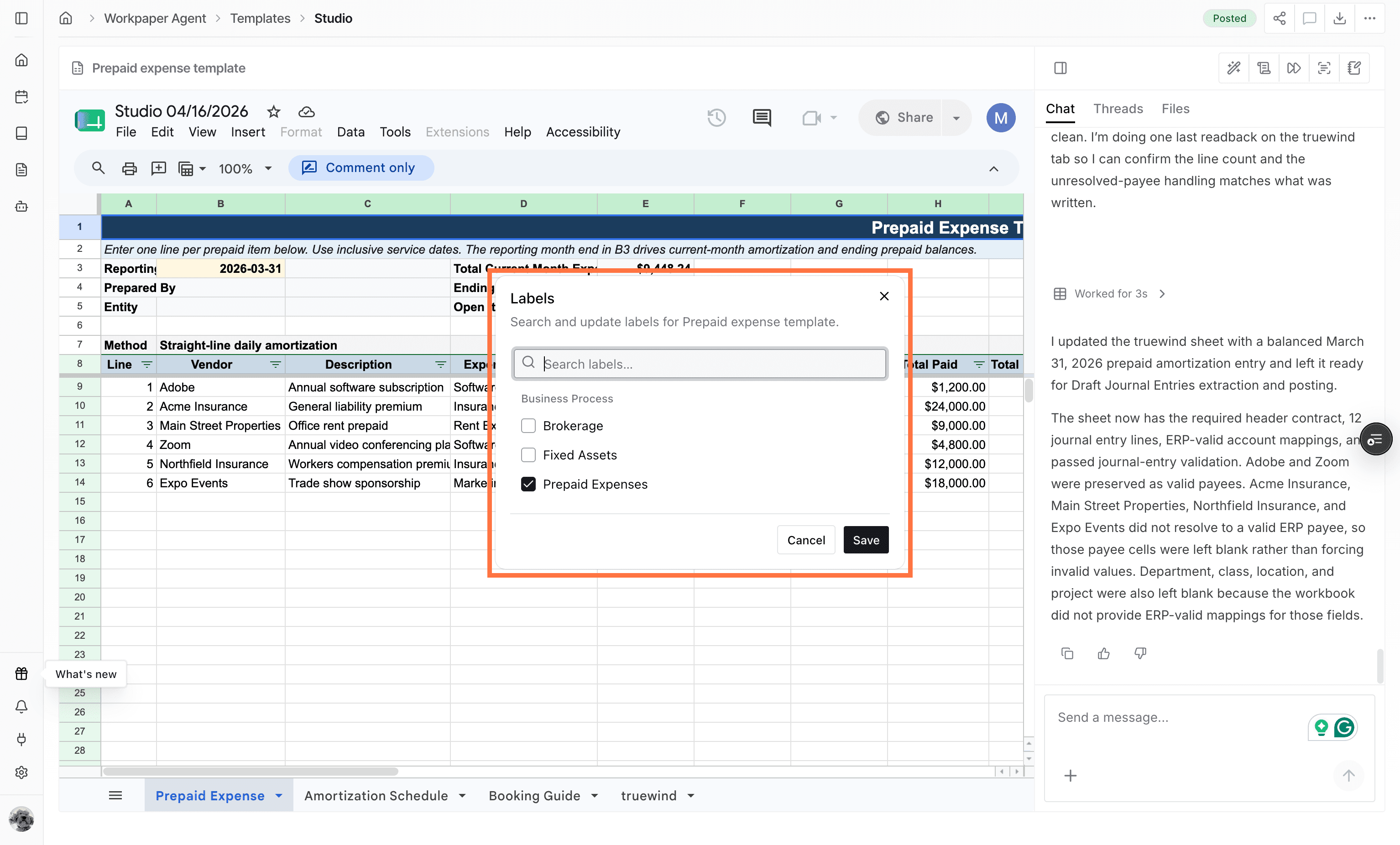Screen dimensions: 1400x845
Task: Open version history clock icon
Action: [x=716, y=118]
